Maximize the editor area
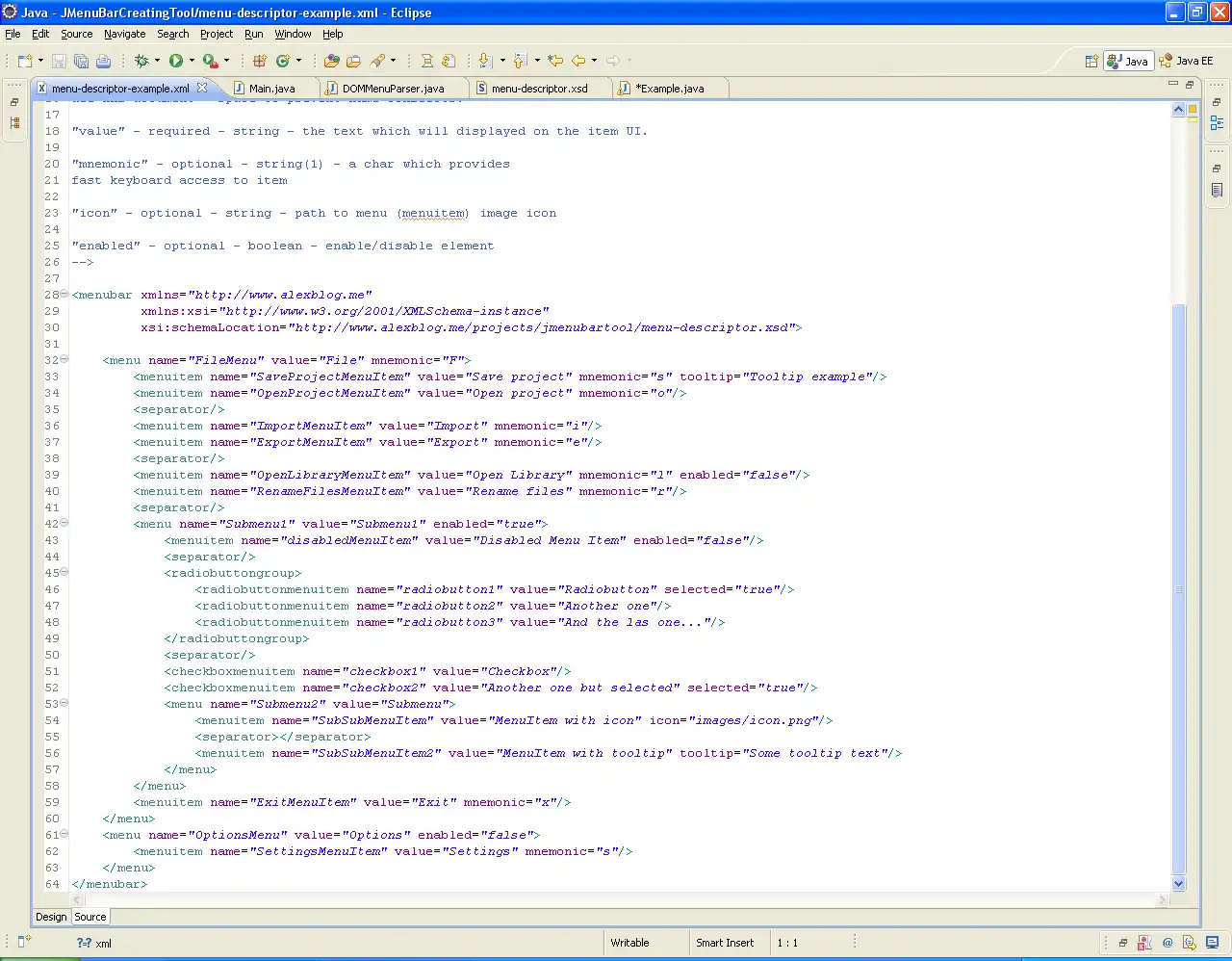This screenshot has height=961, width=1232. 1190,85
